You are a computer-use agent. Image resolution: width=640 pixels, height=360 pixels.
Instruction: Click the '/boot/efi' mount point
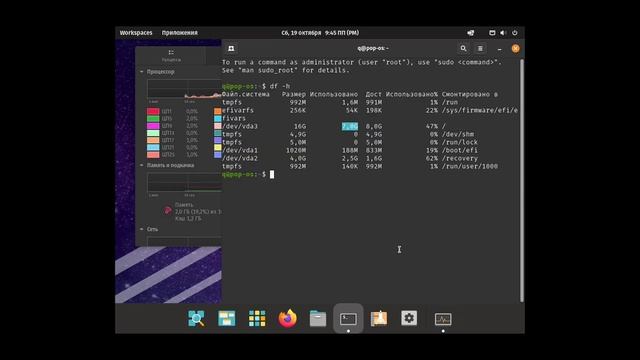[x=460, y=150]
